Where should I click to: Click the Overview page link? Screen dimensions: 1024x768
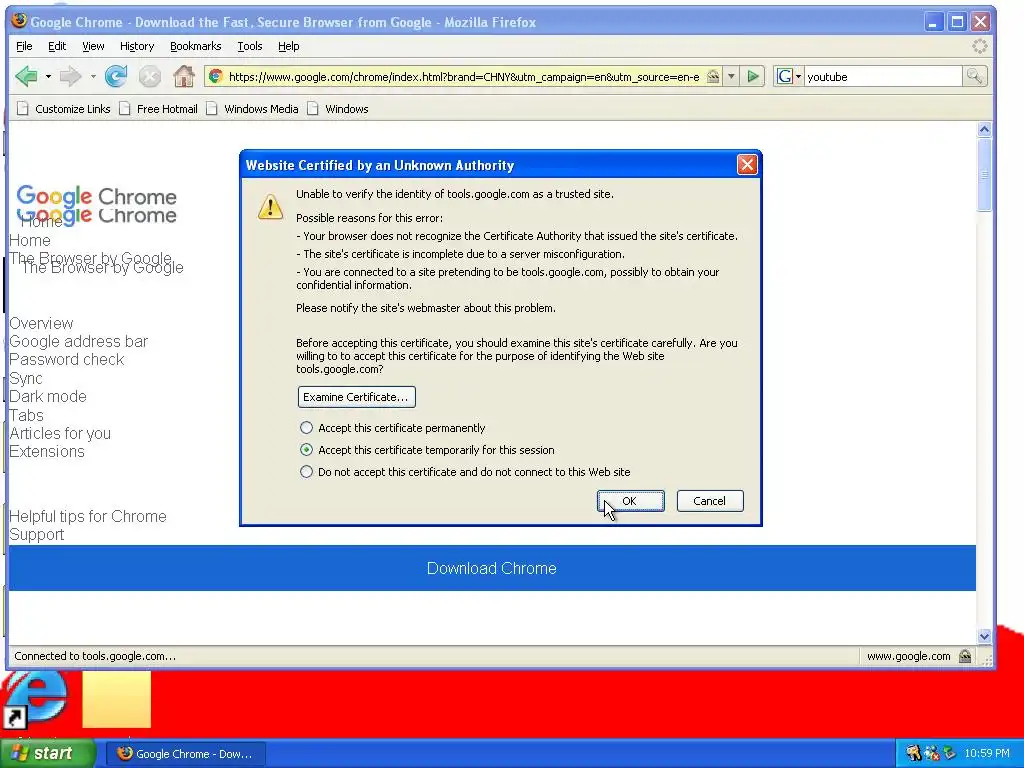coord(41,323)
